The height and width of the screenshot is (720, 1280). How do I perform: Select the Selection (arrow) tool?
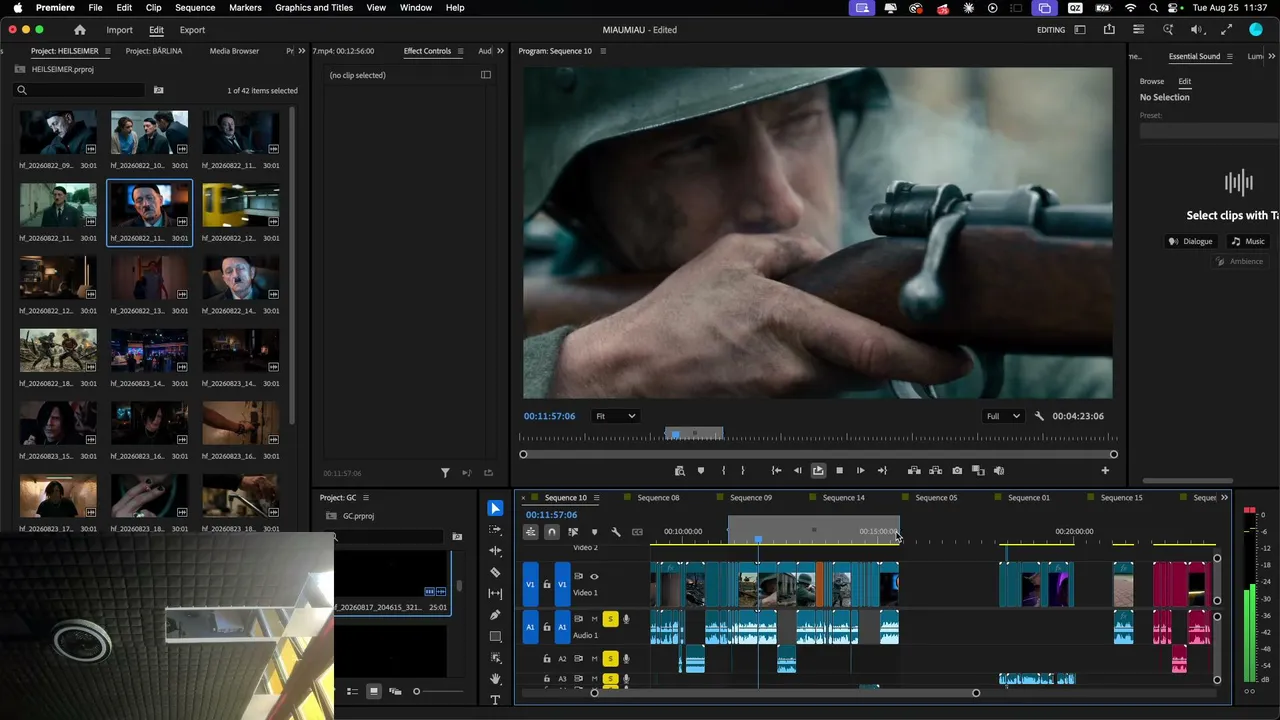495,508
